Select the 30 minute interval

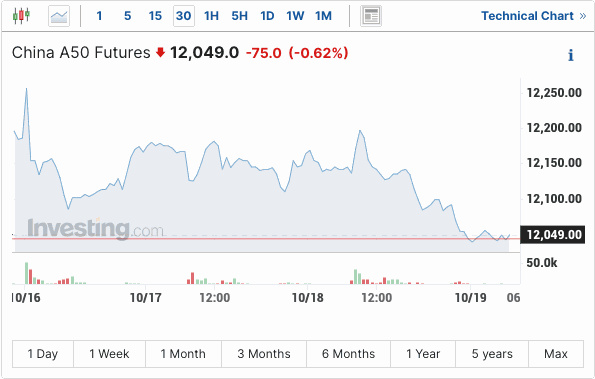(x=184, y=16)
